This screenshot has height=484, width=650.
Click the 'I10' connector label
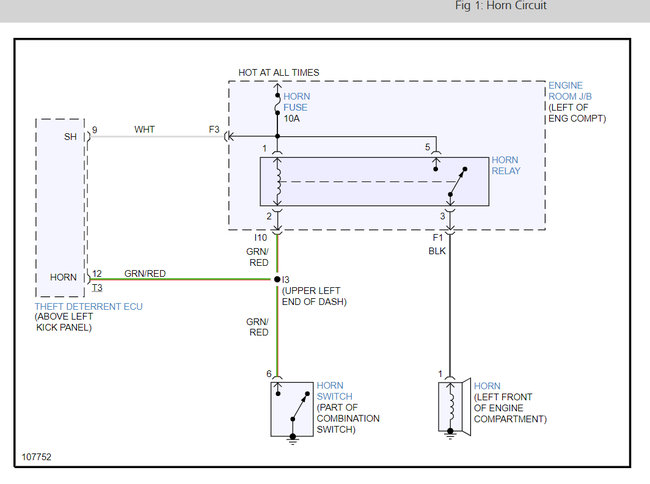click(261, 237)
